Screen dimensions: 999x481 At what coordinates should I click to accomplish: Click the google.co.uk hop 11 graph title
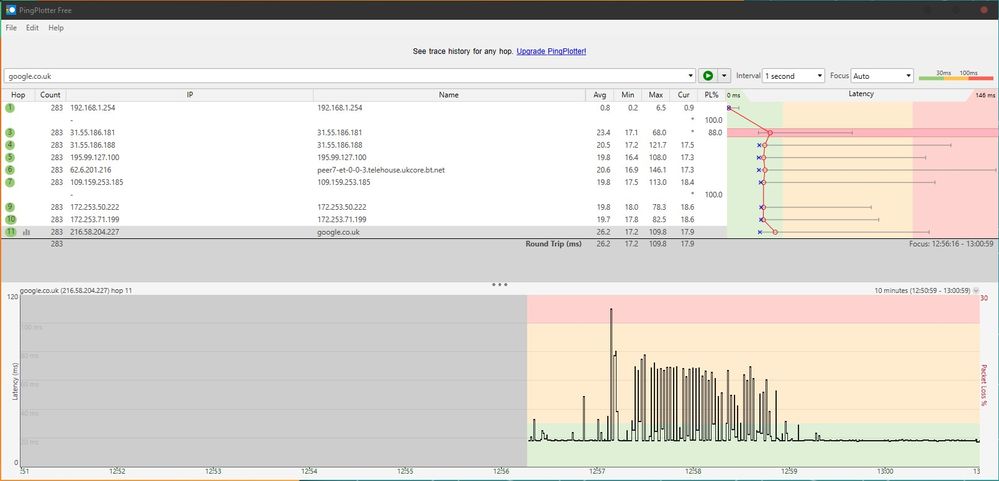pos(76,291)
